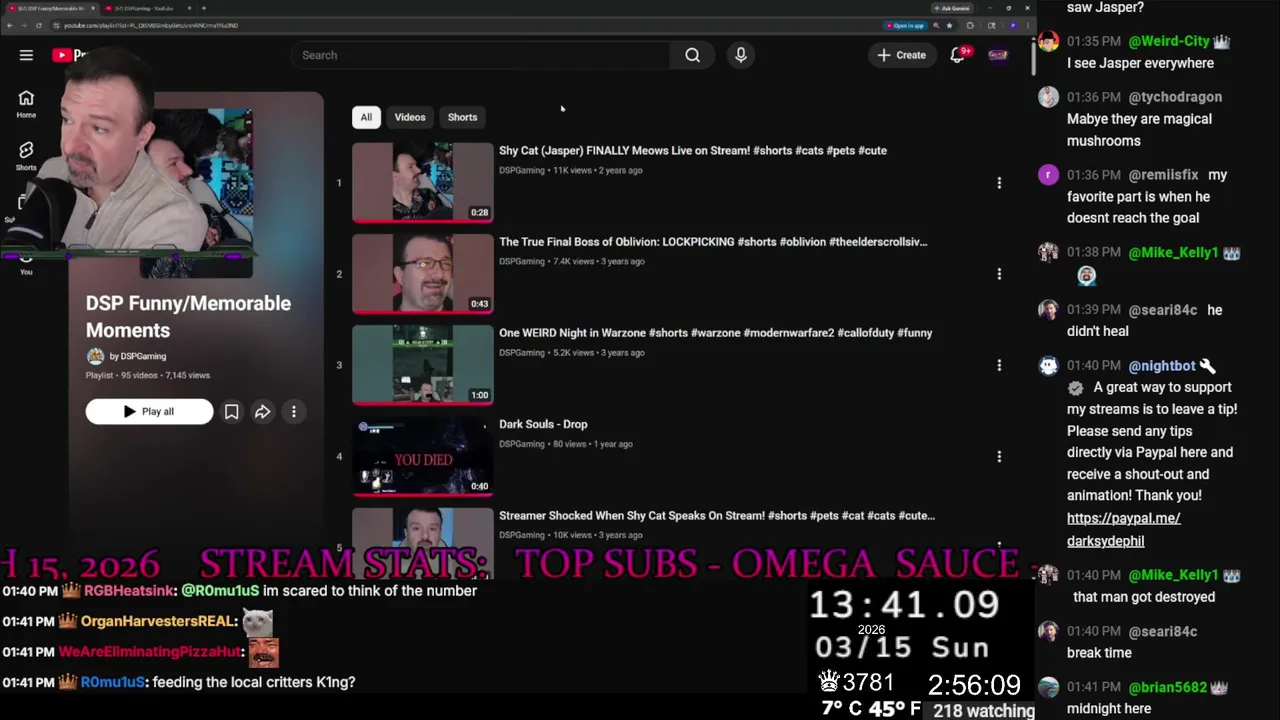This screenshot has width=1280, height=720.
Task: Select the All filter chip
Action: coord(366,117)
